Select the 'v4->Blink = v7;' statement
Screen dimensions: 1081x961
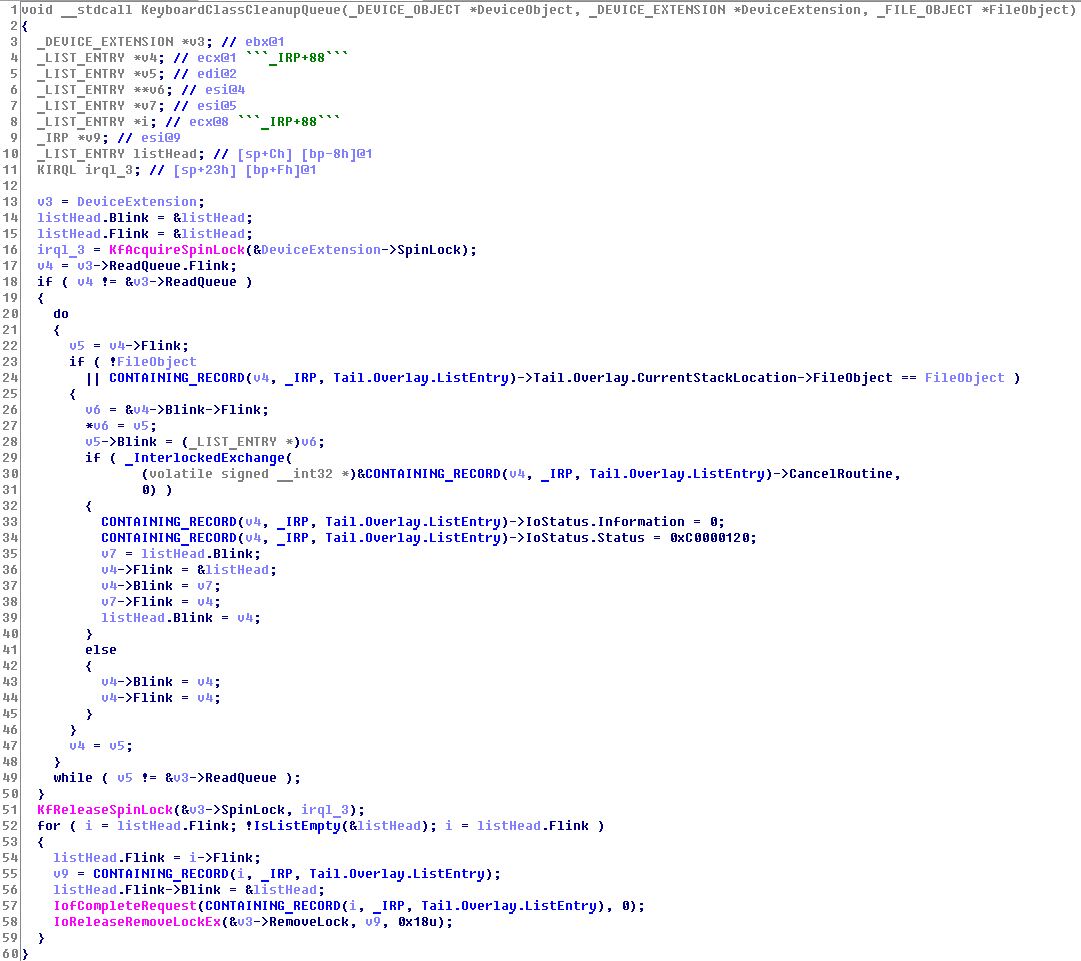161,586
